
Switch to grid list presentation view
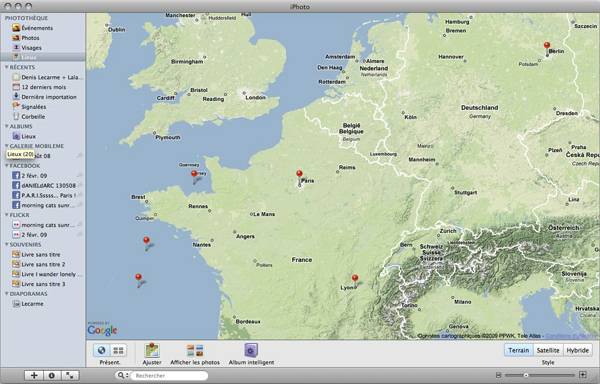point(118,350)
